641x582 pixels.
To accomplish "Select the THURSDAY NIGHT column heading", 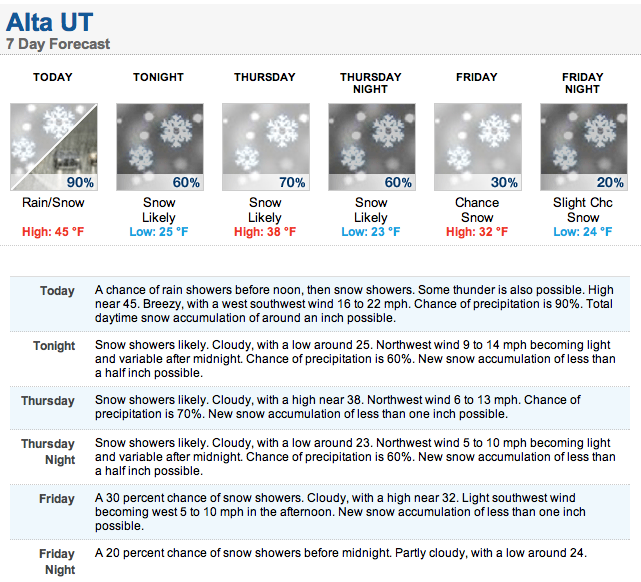I will [x=371, y=83].
